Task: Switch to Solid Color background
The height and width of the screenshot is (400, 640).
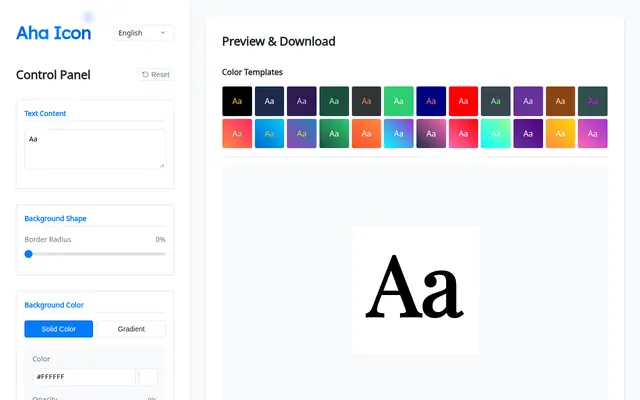Action: click(59, 329)
